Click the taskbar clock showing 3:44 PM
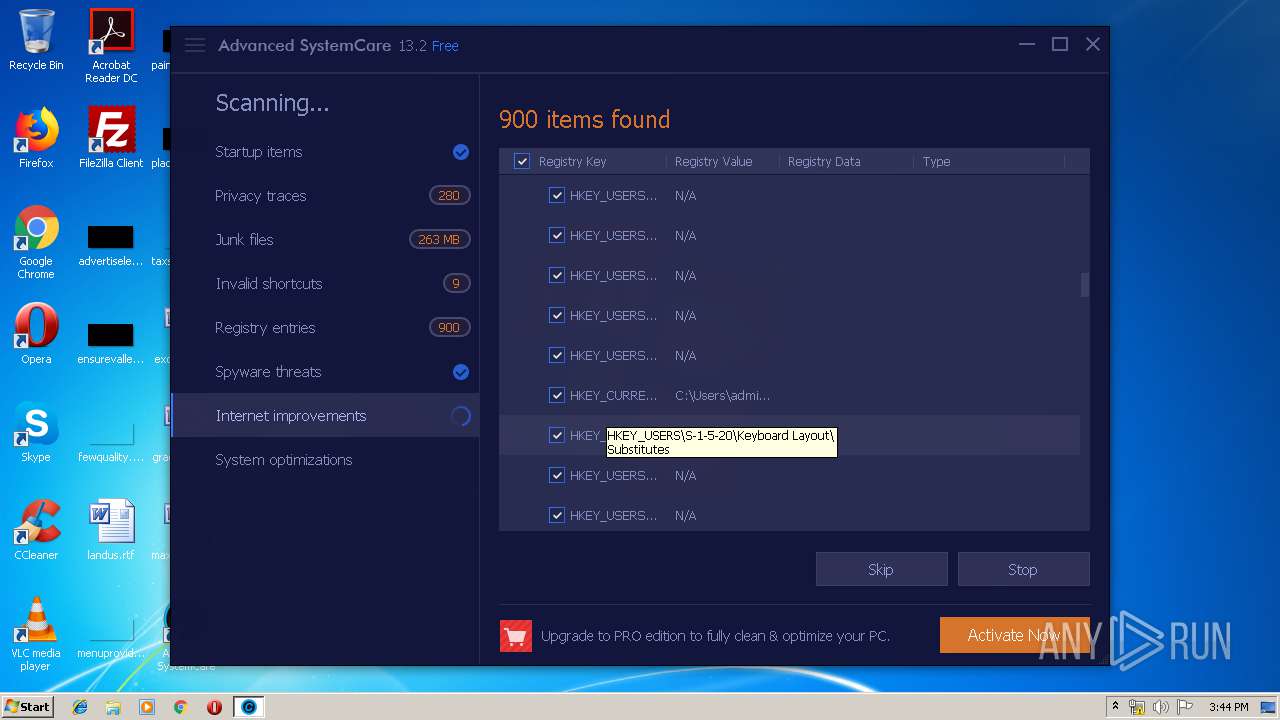The height and width of the screenshot is (720, 1280). (1228, 707)
